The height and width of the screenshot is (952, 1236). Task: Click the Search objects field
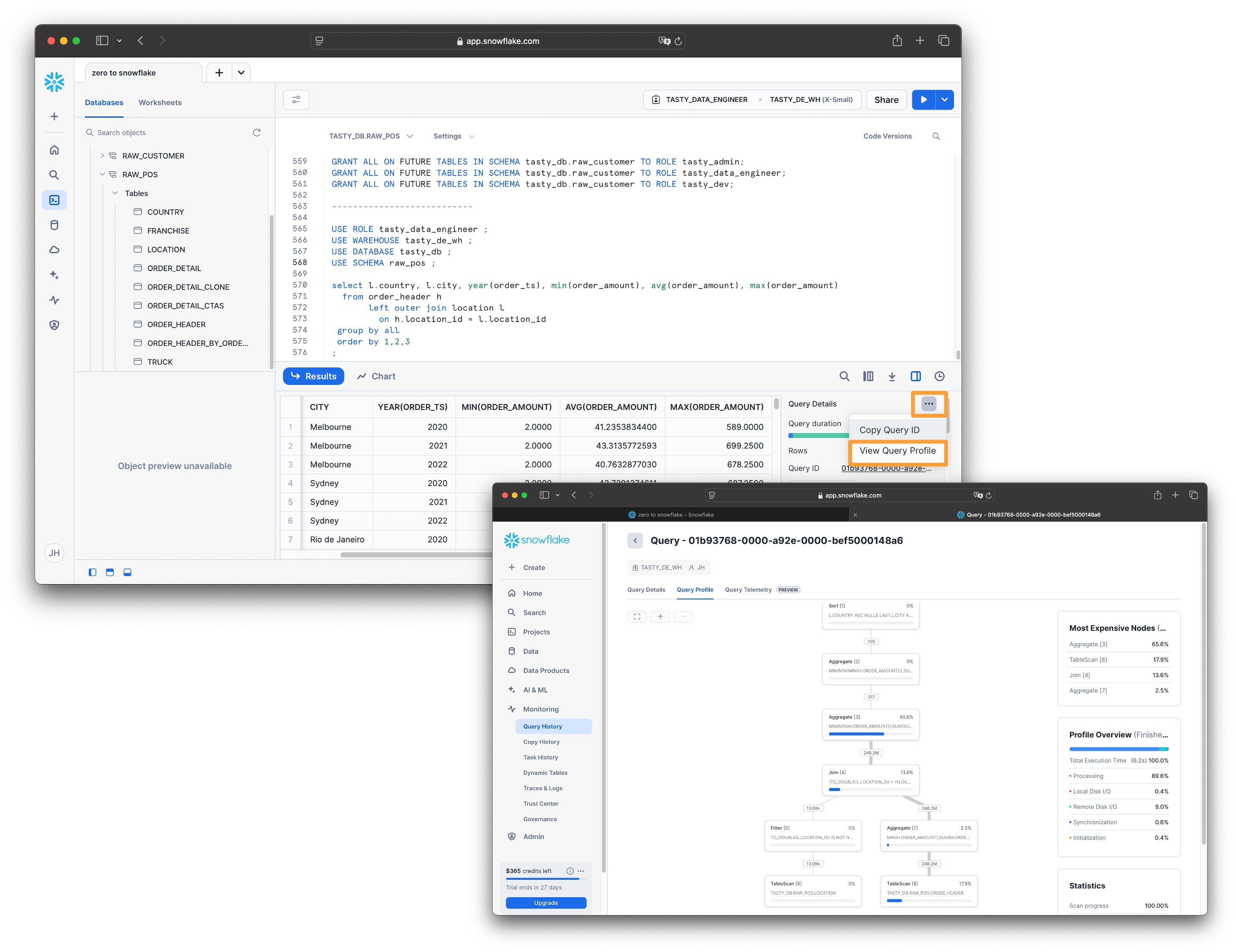pos(170,133)
